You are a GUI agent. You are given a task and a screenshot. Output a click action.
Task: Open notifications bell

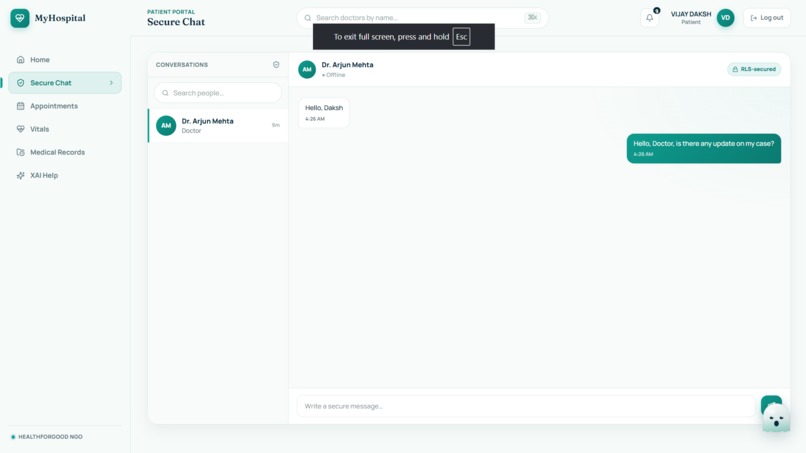click(650, 17)
